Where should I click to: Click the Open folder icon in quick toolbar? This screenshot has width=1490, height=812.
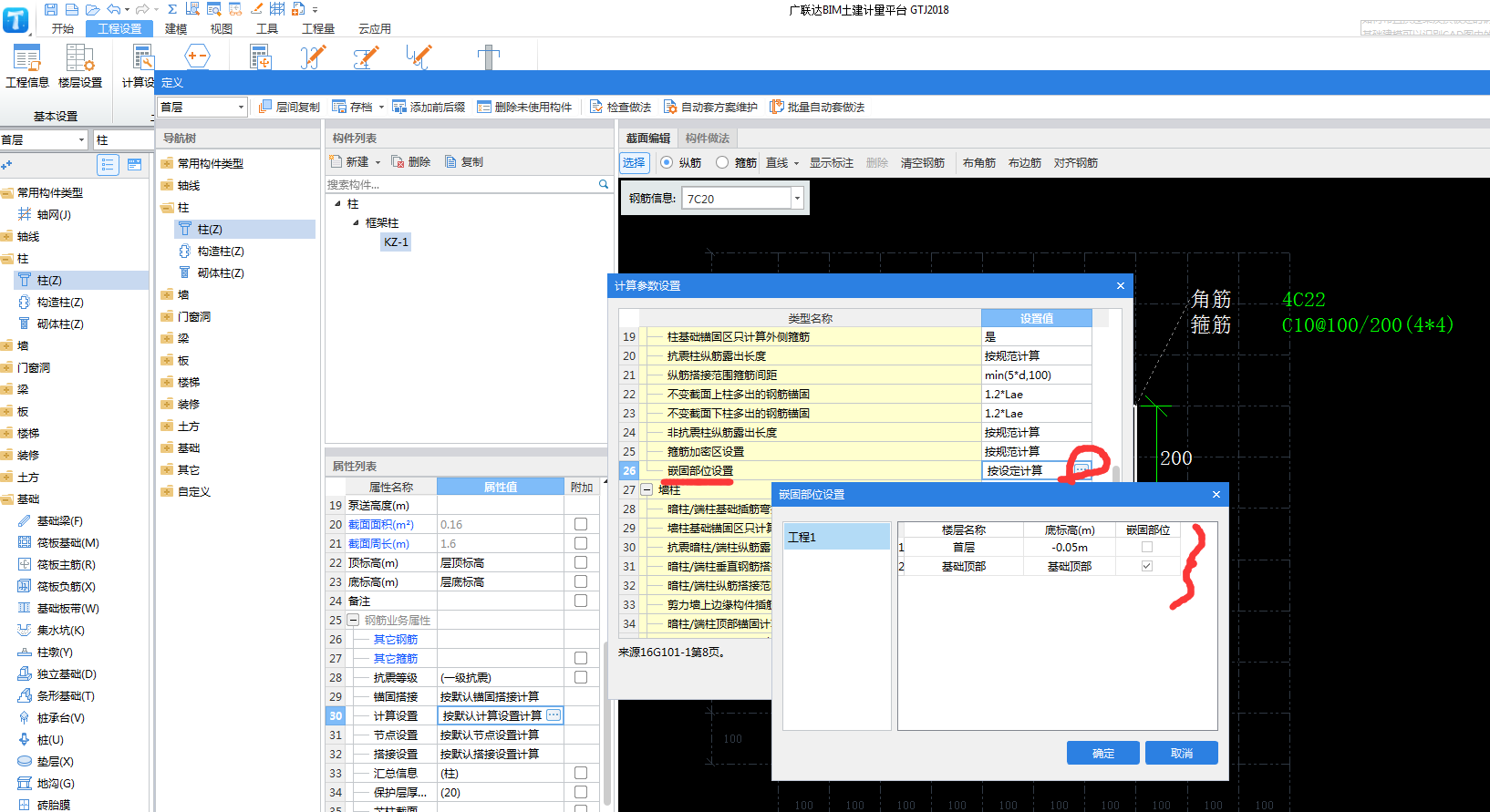[92, 9]
